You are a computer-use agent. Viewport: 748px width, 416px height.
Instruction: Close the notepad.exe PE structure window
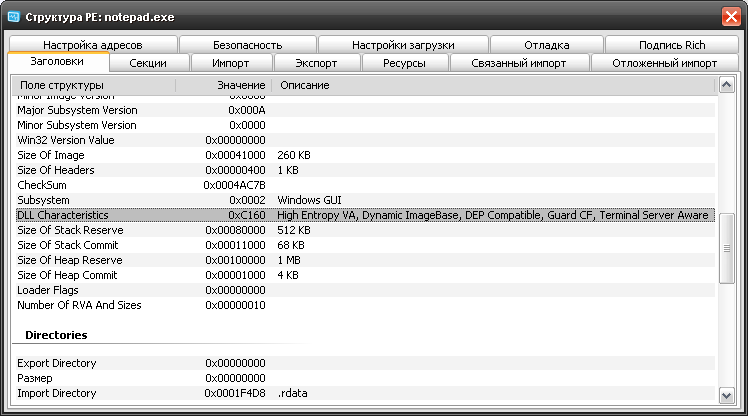coord(730,16)
